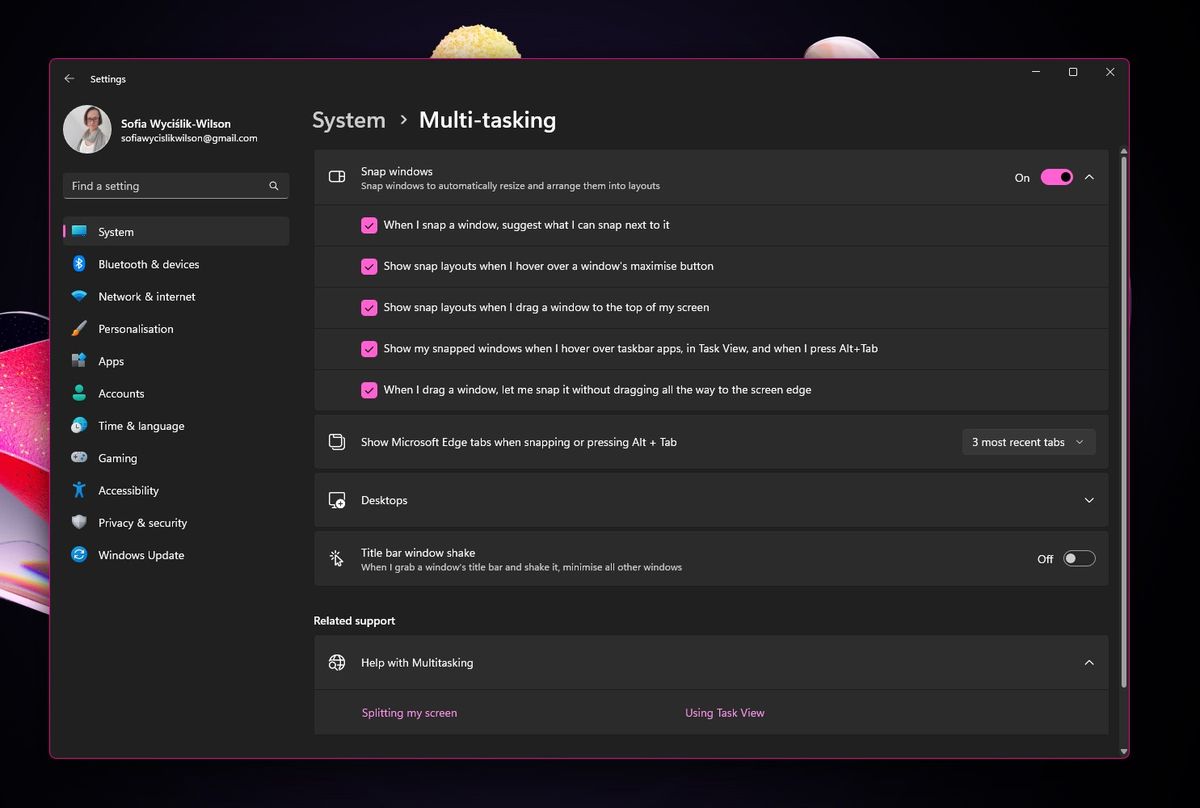Select Accessibility in the sidebar
Image resolution: width=1200 pixels, height=808 pixels.
127,490
